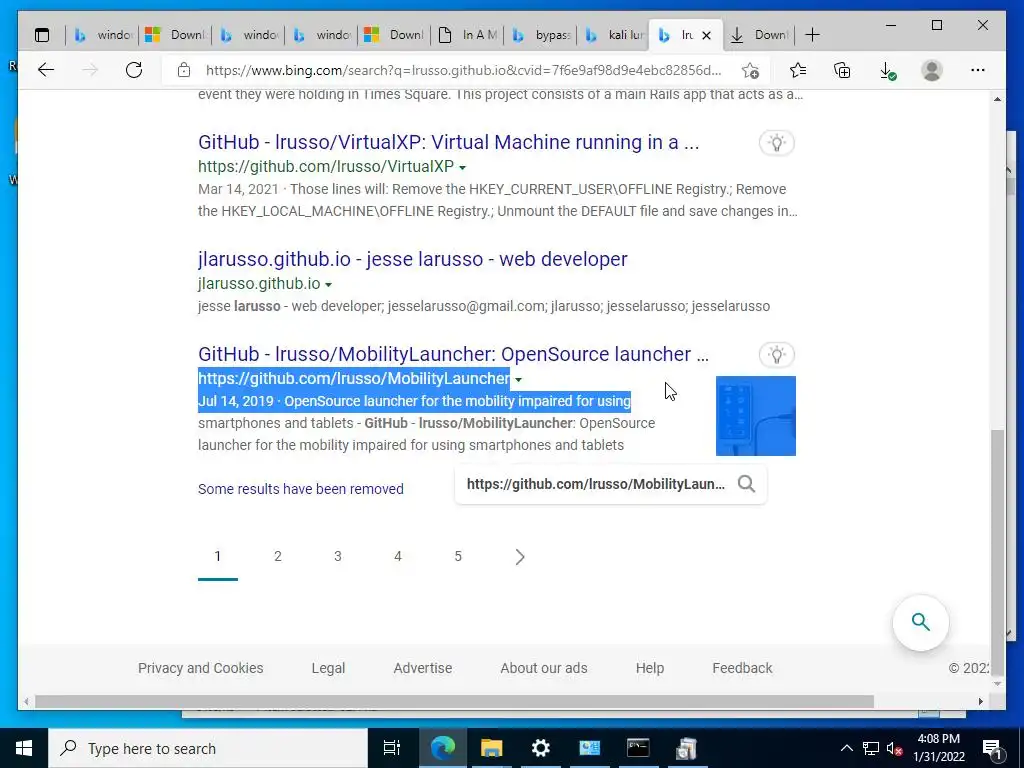Click the network tray icon
Screen dimensions: 1024x768
(871, 748)
